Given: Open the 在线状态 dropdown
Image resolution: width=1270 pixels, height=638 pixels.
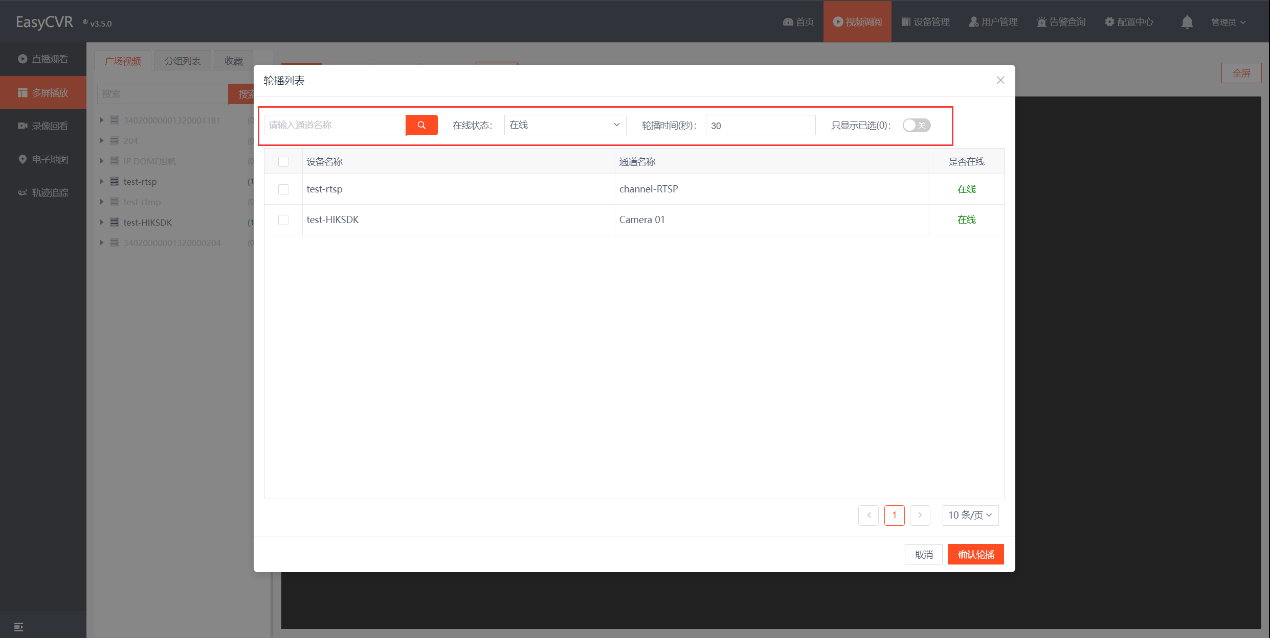Looking at the screenshot, I should pyautogui.click(x=564, y=125).
